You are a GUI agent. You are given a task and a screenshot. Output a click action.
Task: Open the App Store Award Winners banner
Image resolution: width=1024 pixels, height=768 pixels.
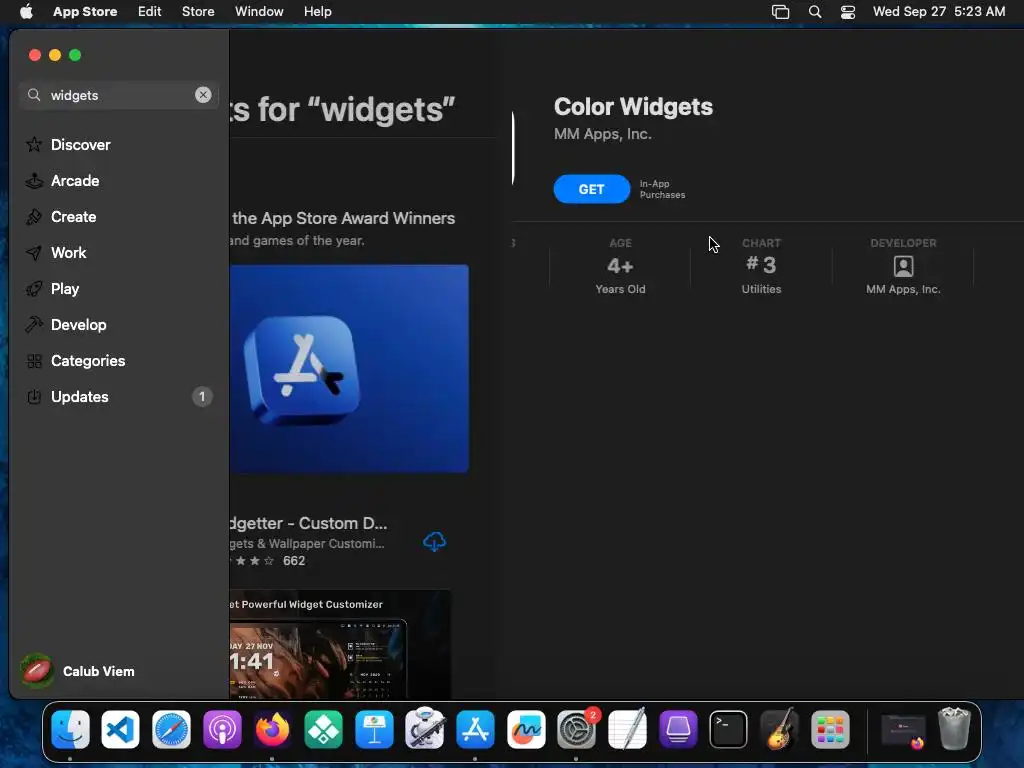349,368
